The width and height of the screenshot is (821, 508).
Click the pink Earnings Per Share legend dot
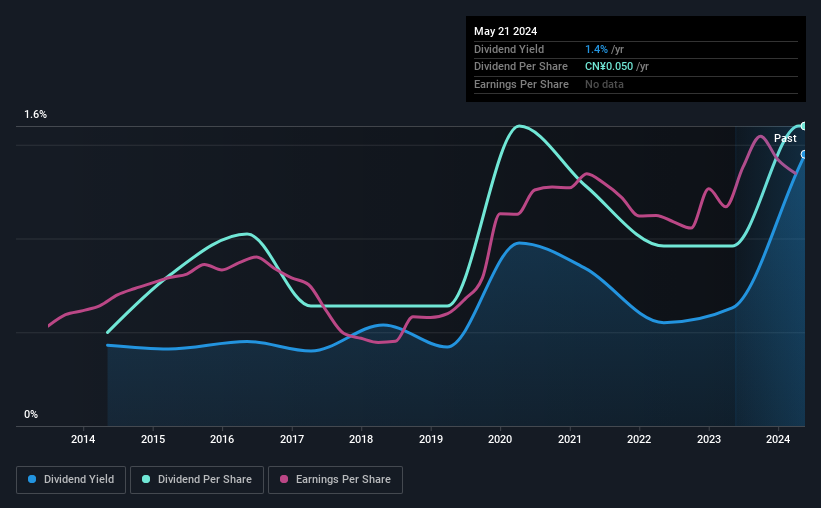pos(284,479)
